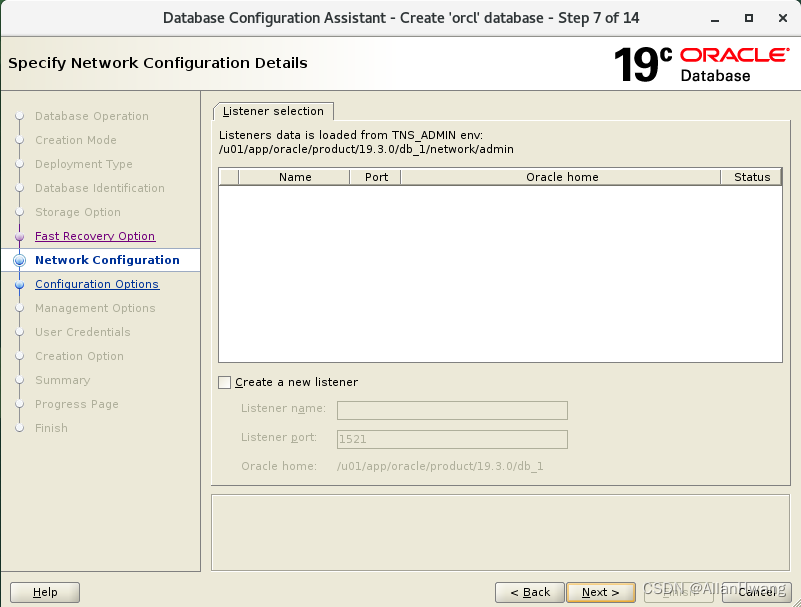Viewport: 801px width, 607px height.
Task: Click the Storage Option step bullet icon
Action: click(x=20, y=212)
